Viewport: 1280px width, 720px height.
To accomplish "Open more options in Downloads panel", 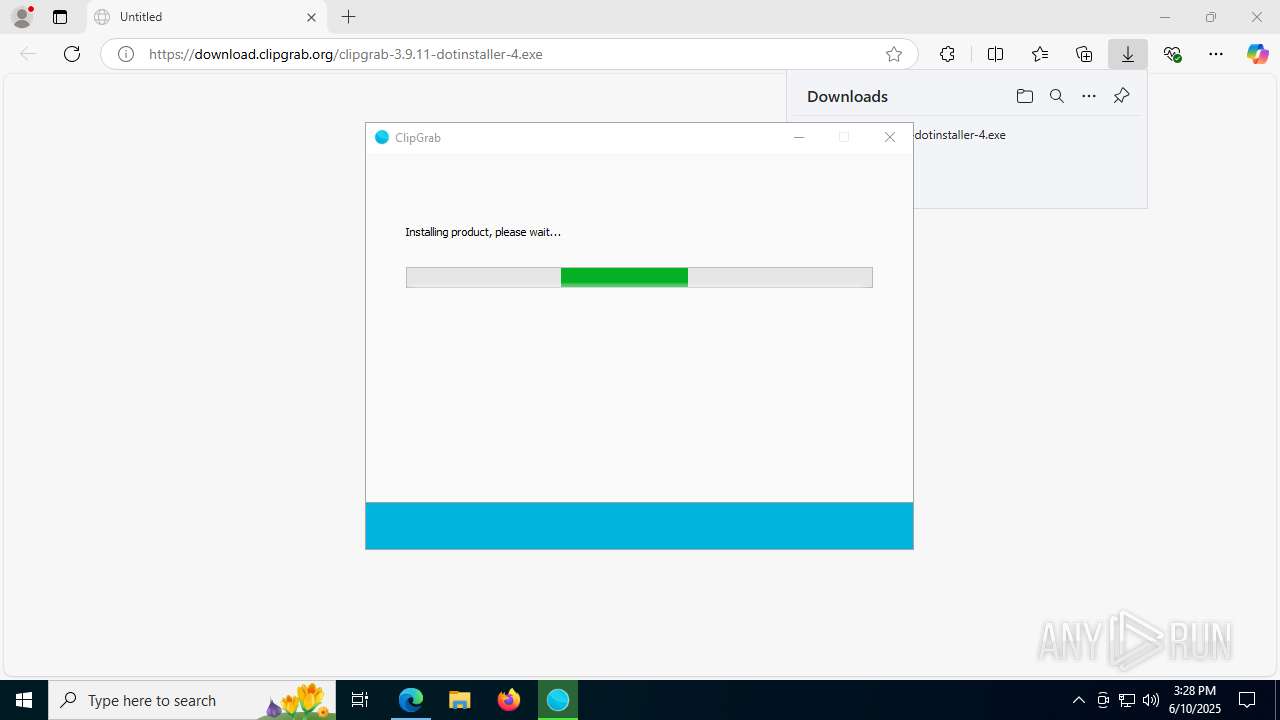I will (1089, 96).
